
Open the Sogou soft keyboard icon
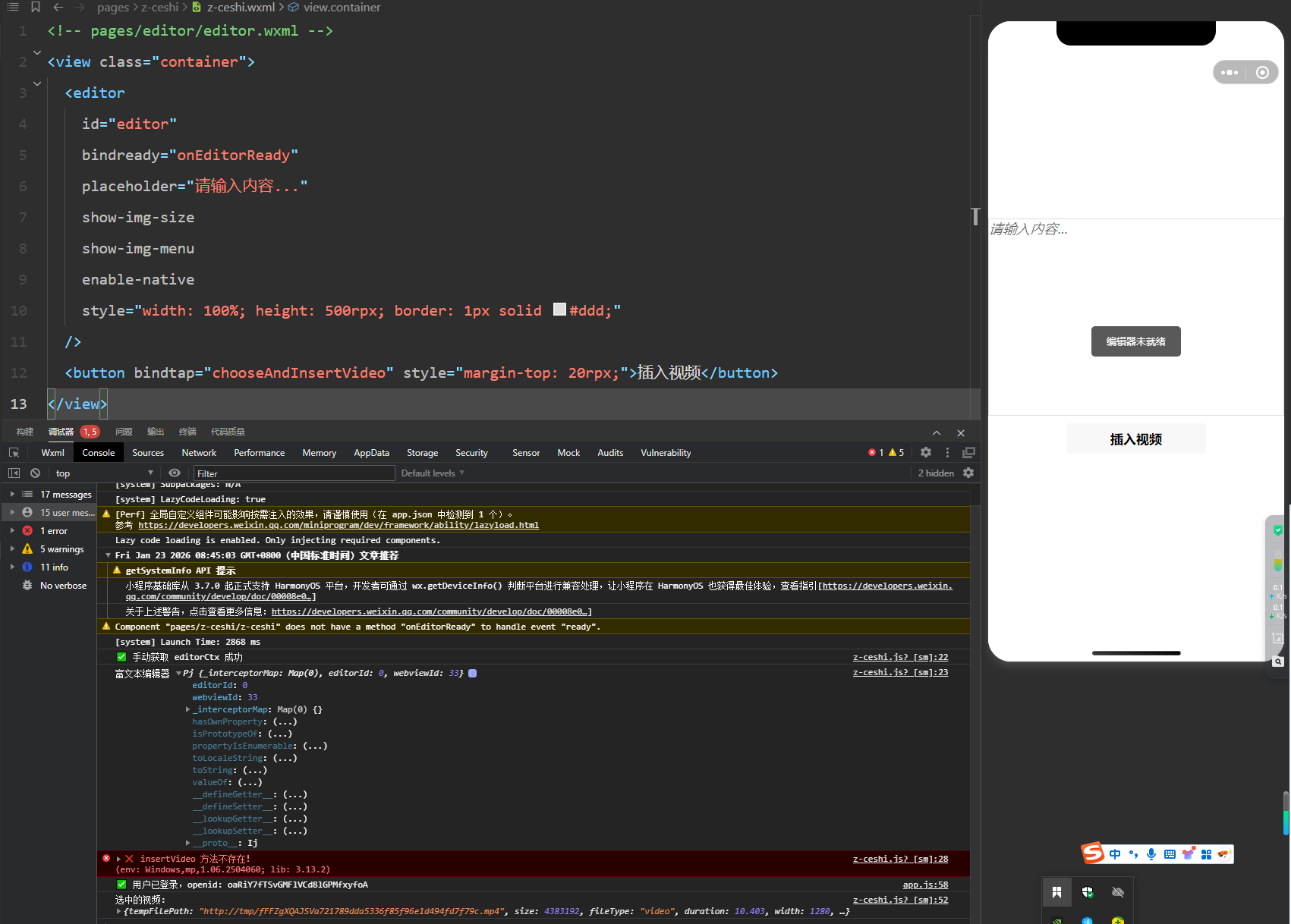[1170, 854]
